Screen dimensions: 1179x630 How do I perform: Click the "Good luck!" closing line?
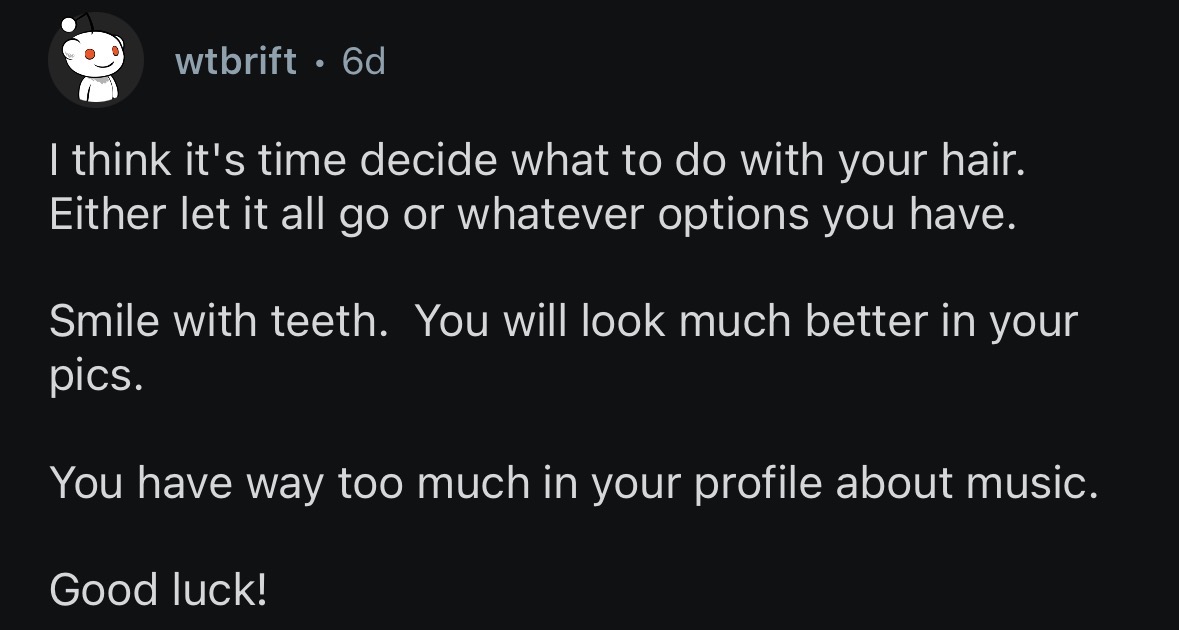pos(158,590)
